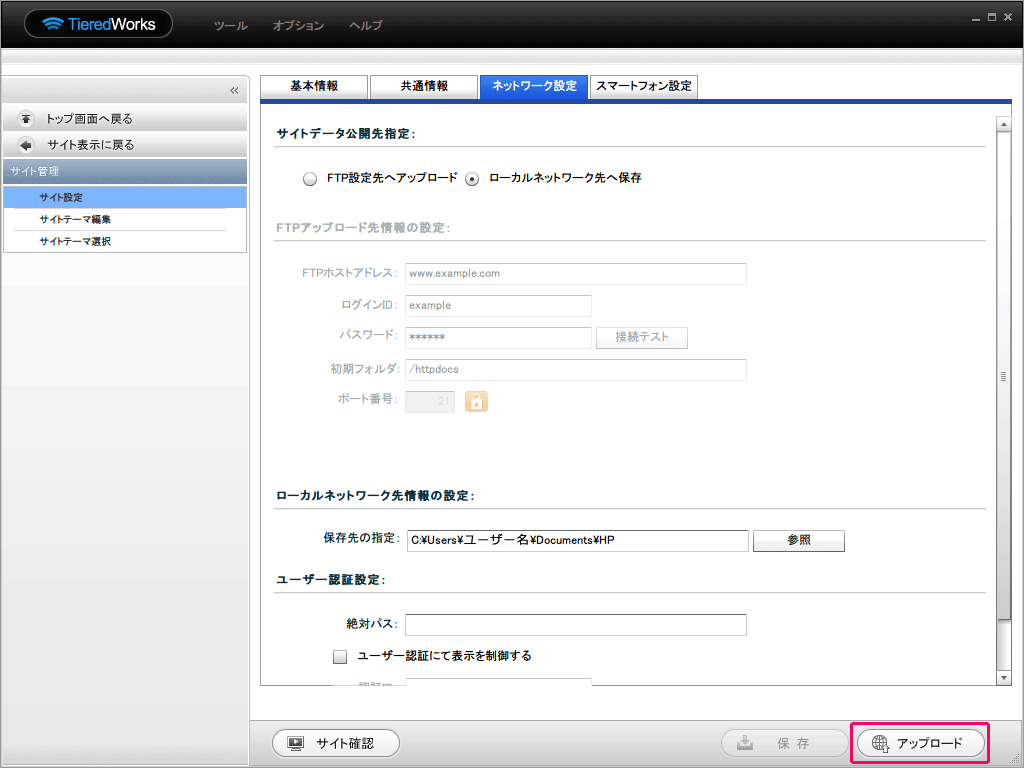The width and height of the screenshot is (1024, 768).
Task: Select the ローカルネットワーク先へ保存 radio button
Action: (x=472, y=179)
